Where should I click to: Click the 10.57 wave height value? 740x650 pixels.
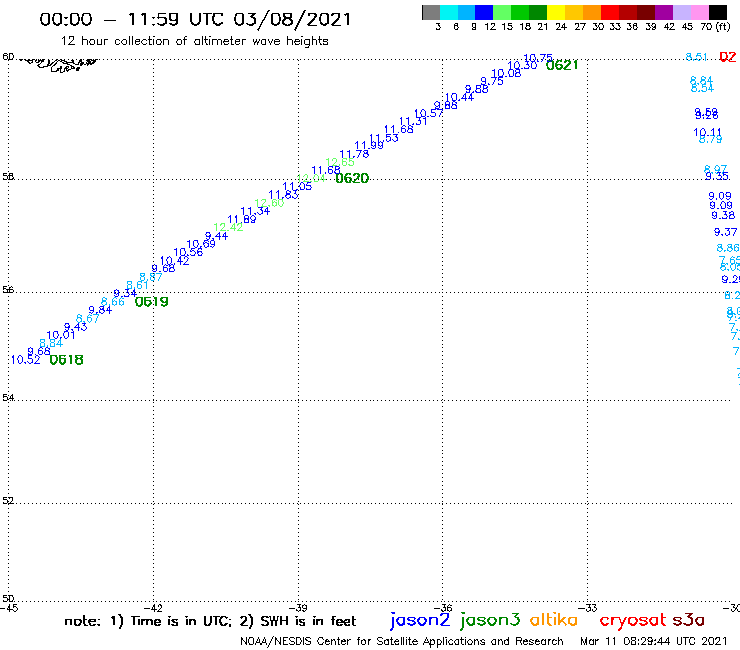pos(429,113)
